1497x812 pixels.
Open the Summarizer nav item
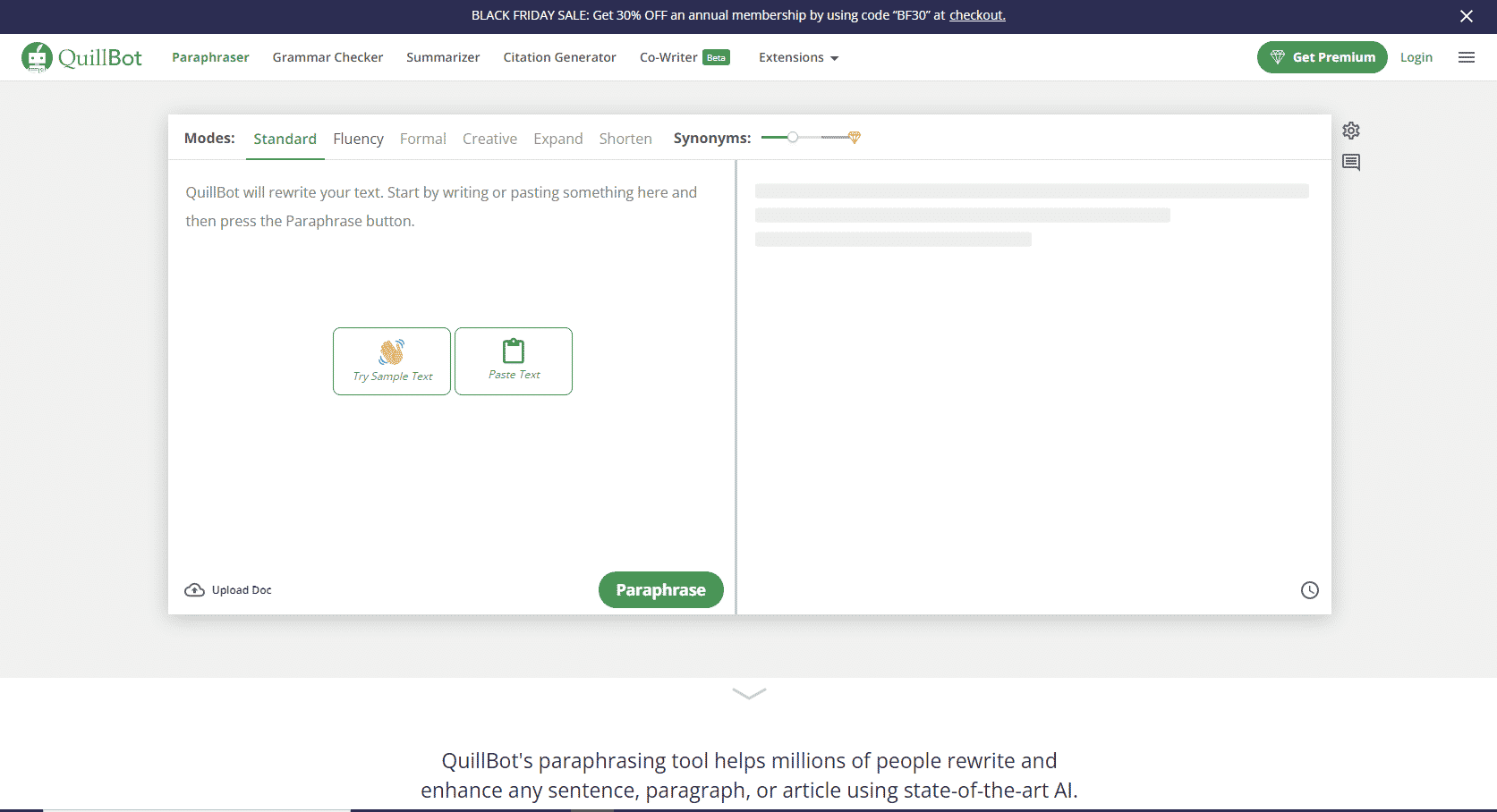443,57
